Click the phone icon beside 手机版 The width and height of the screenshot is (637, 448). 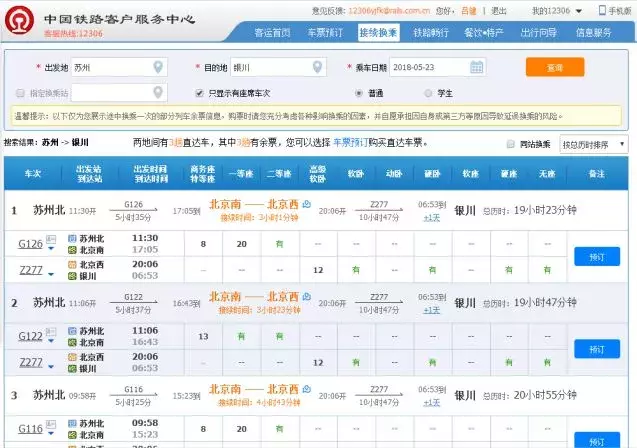click(x=602, y=10)
